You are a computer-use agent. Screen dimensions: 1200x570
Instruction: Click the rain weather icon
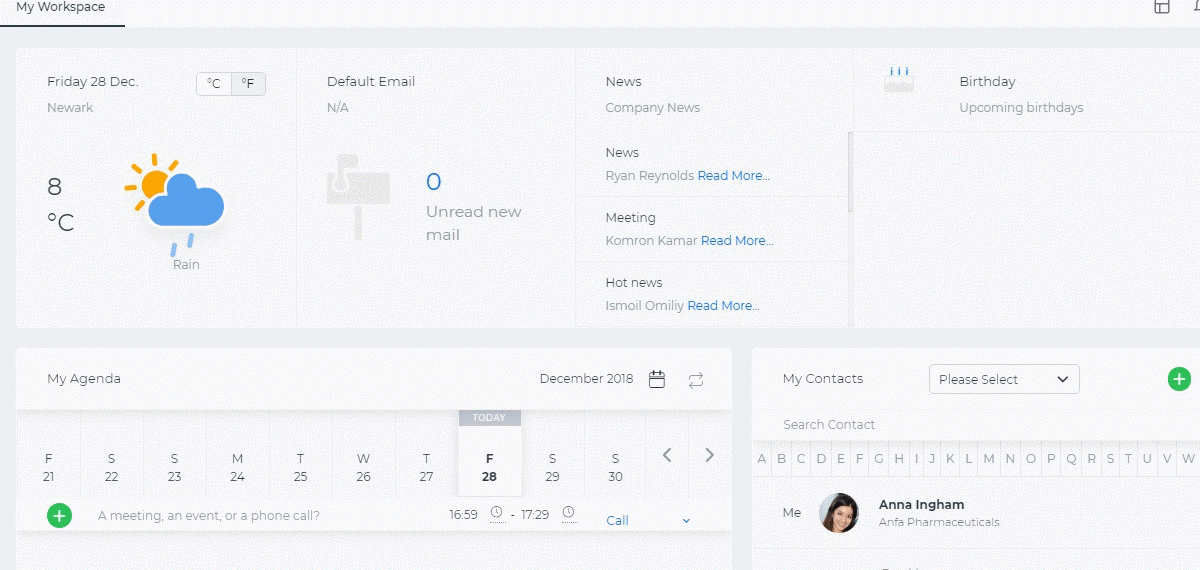(175, 203)
